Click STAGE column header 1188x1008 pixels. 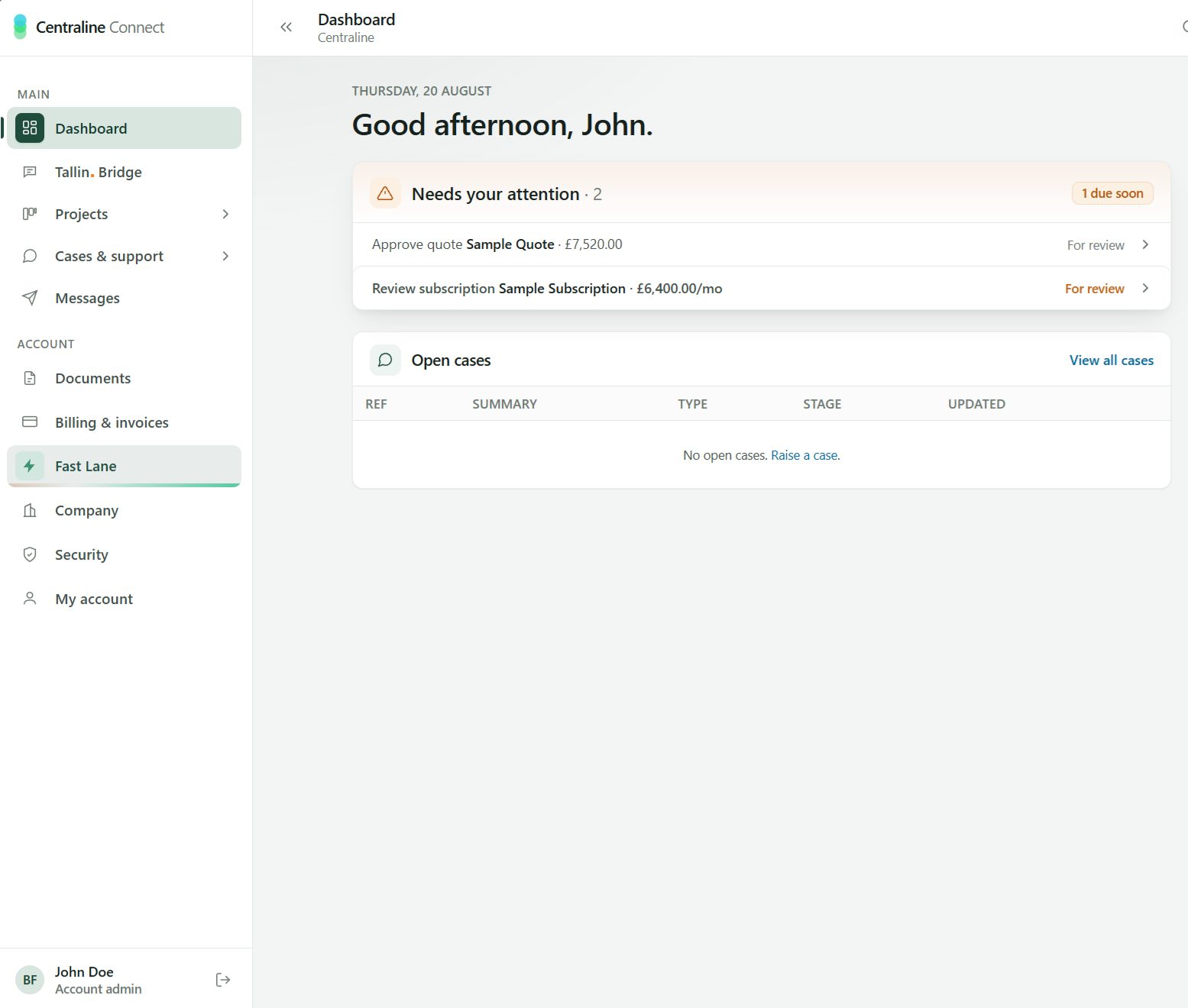point(822,404)
